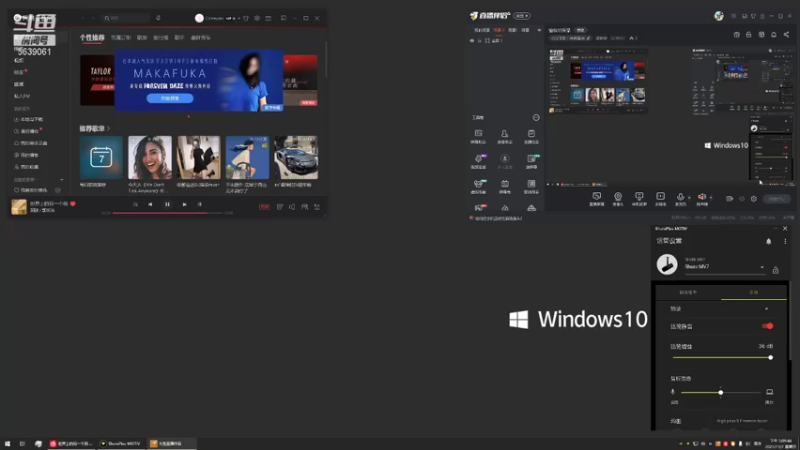
Task: Open the skin (shirt) icon in the music player header
Action: (246, 18)
